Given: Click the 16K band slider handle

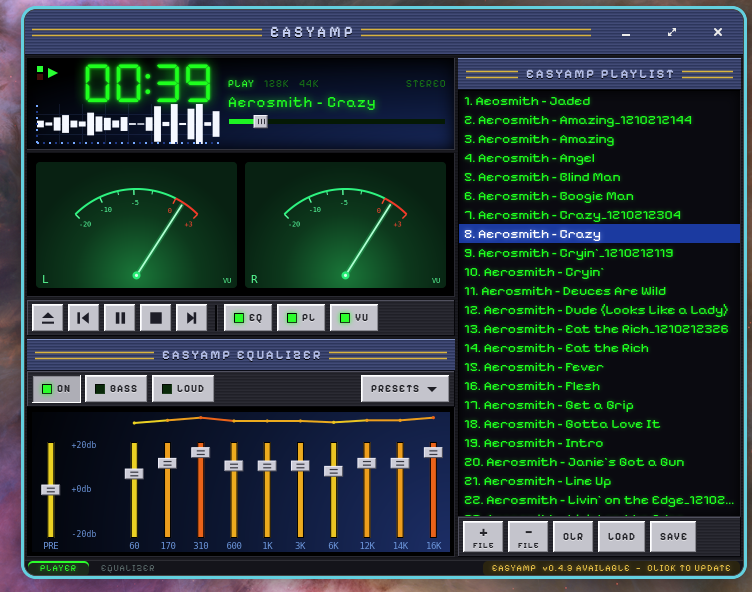Looking at the screenshot, I should click(433, 452).
